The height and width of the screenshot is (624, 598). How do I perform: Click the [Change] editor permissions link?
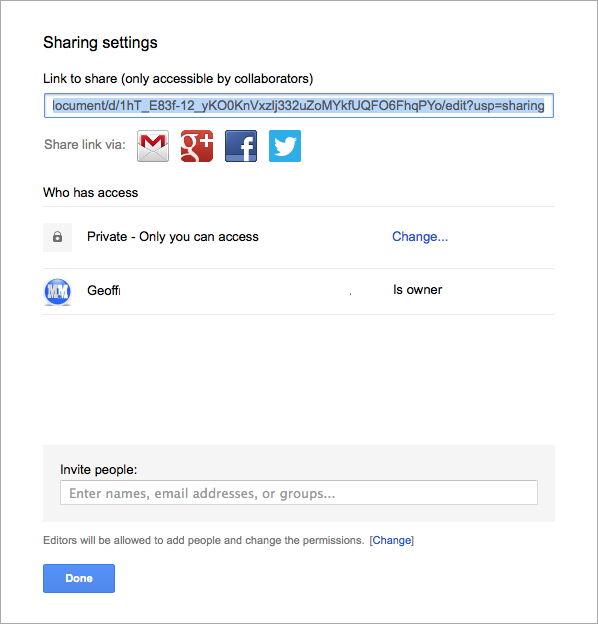(x=392, y=540)
